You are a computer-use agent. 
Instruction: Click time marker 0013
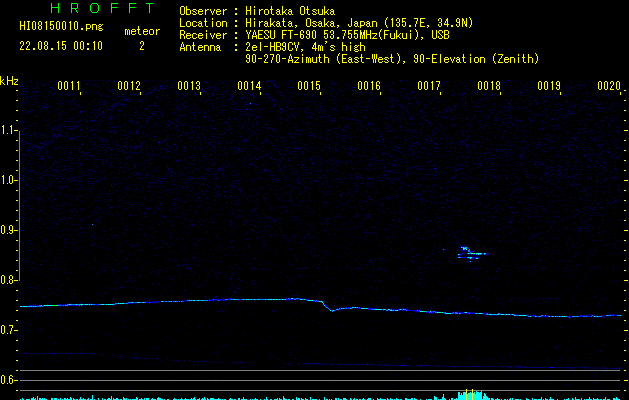tap(189, 86)
